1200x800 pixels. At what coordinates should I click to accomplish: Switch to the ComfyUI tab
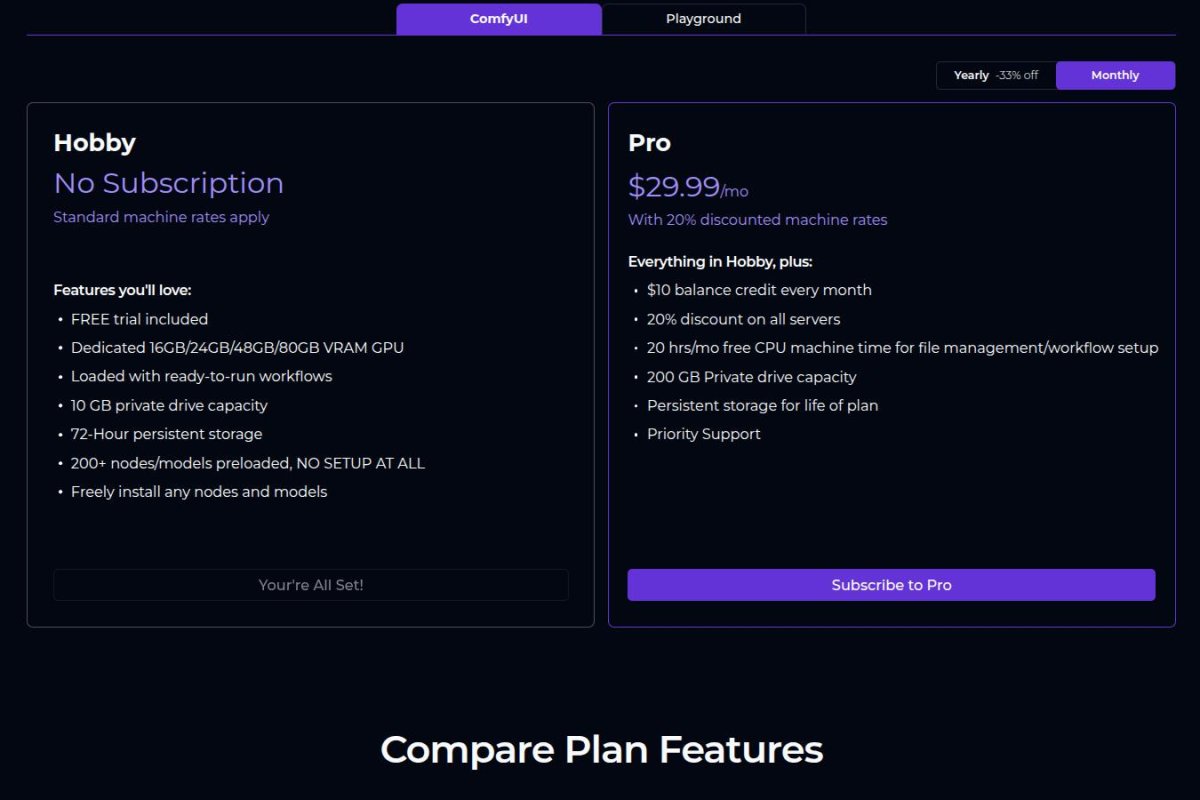[x=498, y=19]
